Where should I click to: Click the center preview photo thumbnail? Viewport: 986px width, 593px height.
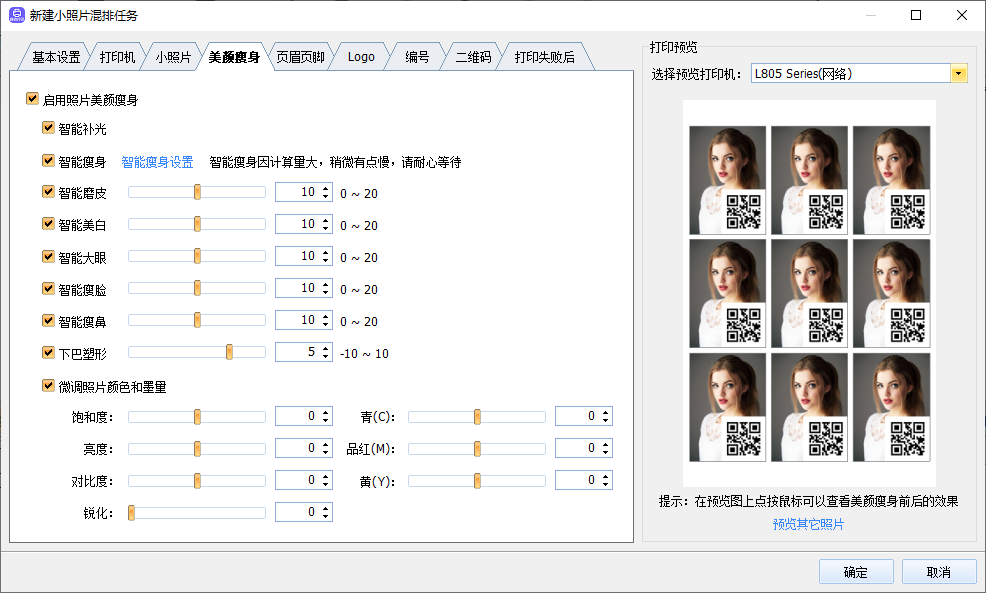[809, 293]
